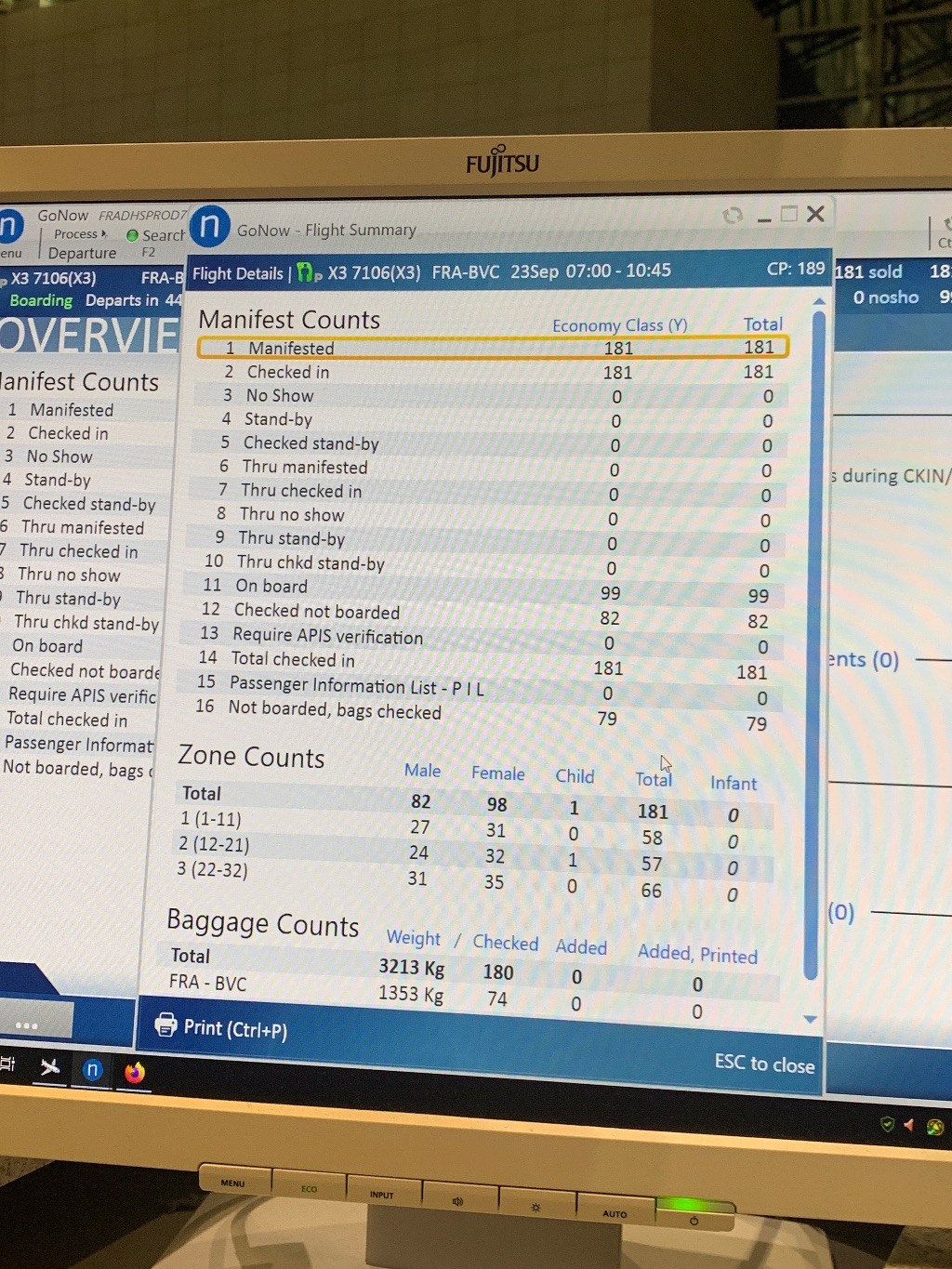Click the three-dots button in the left panel
This screenshot has height=1269, width=952.
tap(27, 1025)
